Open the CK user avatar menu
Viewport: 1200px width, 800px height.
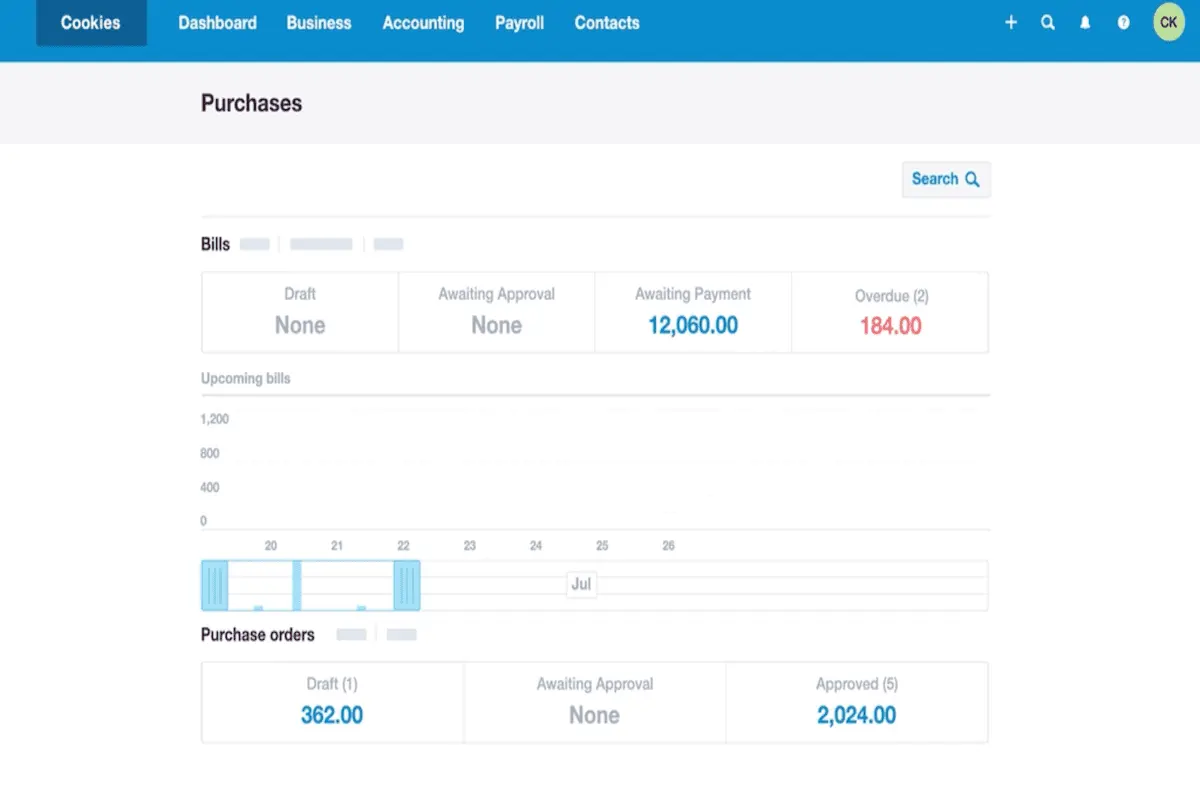pos(1168,22)
